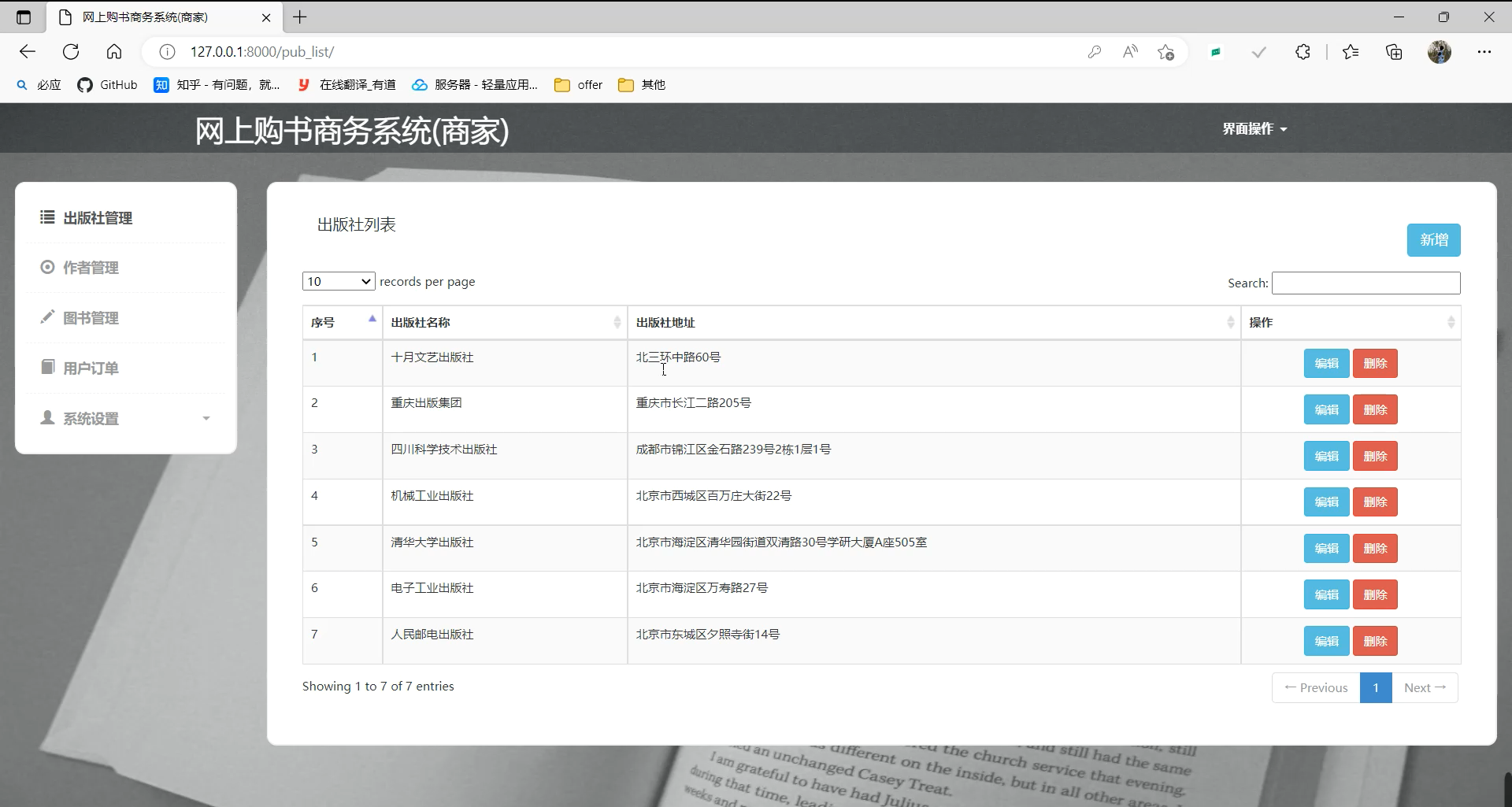Image resolution: width=1512 pixels, height=807 pixels.
Task: Open the 其他 bookmarks folder
Action: click(642, 85)
